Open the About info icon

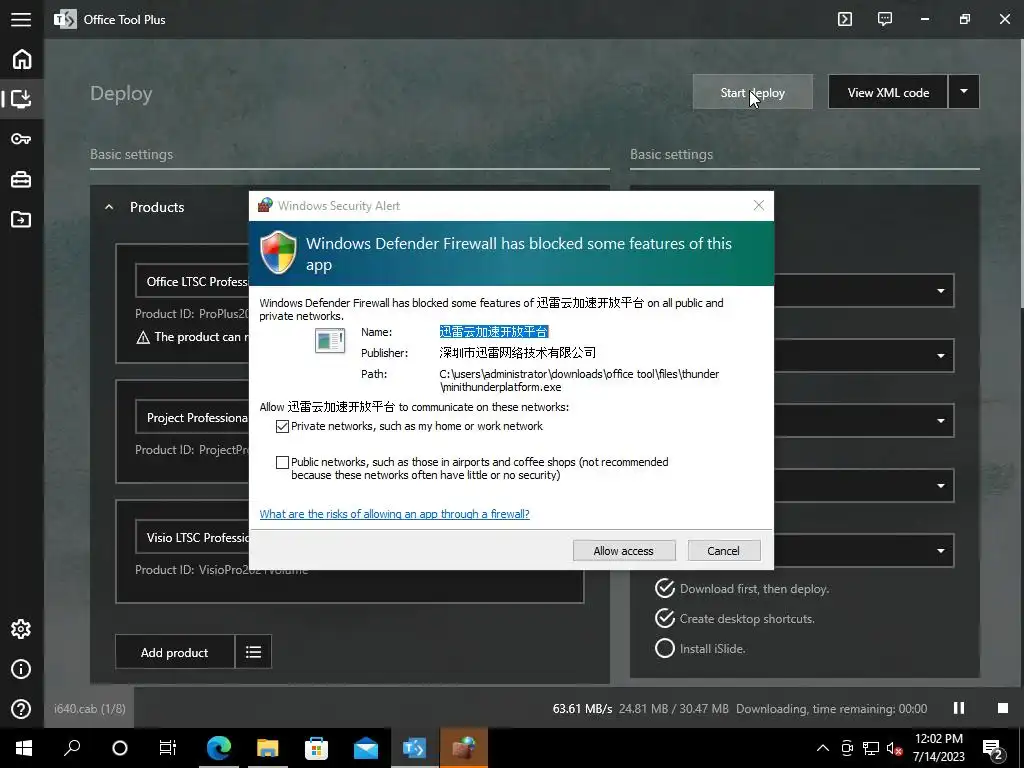point(21,669)
